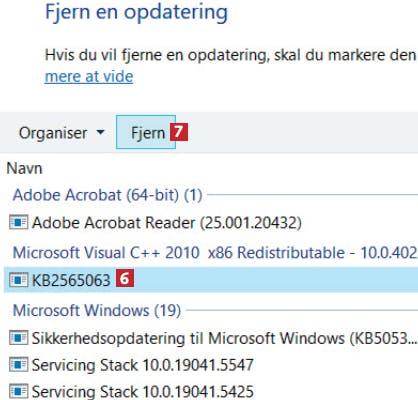Screen dimensions: 418x400
Task: Click the red step 7 badge
Action: (179, 132)
